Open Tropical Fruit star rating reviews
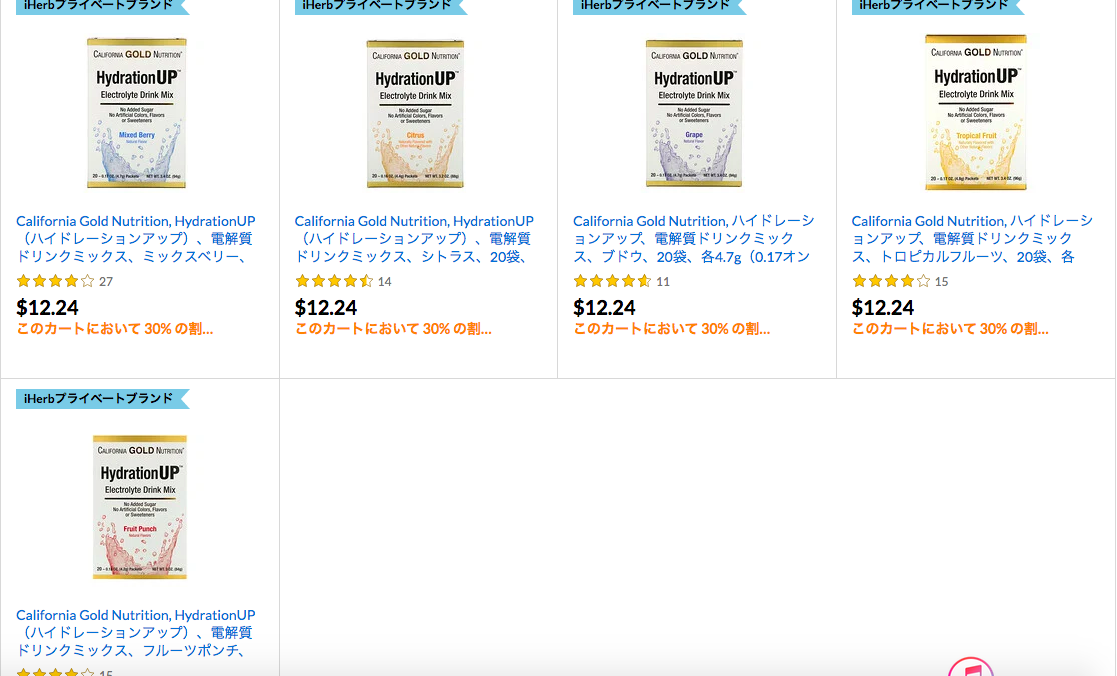 coord(900,281)
